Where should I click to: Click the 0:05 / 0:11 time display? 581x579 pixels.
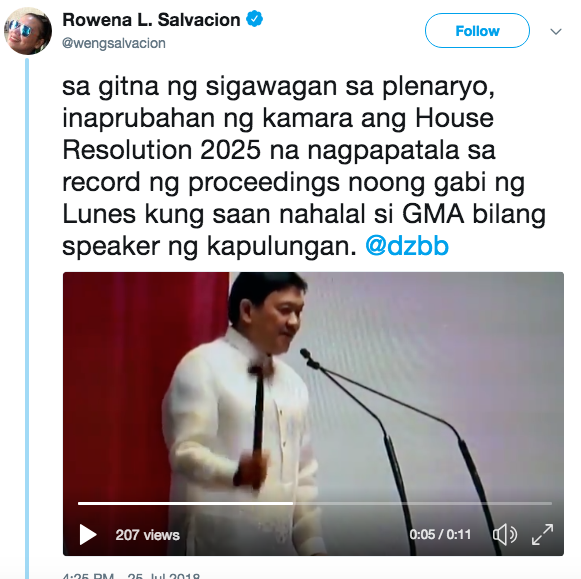(440, 535)
